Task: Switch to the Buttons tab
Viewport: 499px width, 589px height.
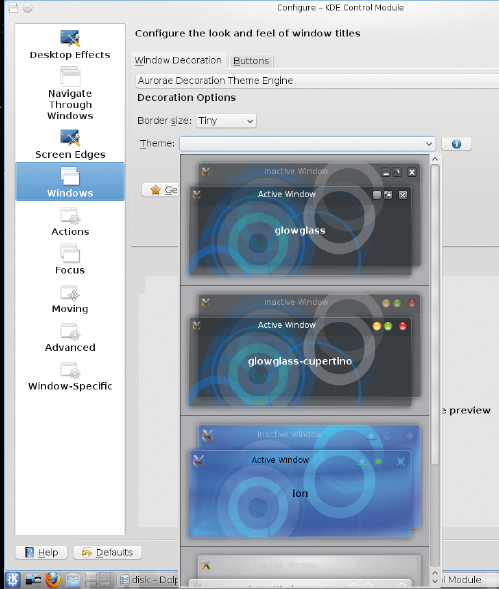Action: (251, 61)
